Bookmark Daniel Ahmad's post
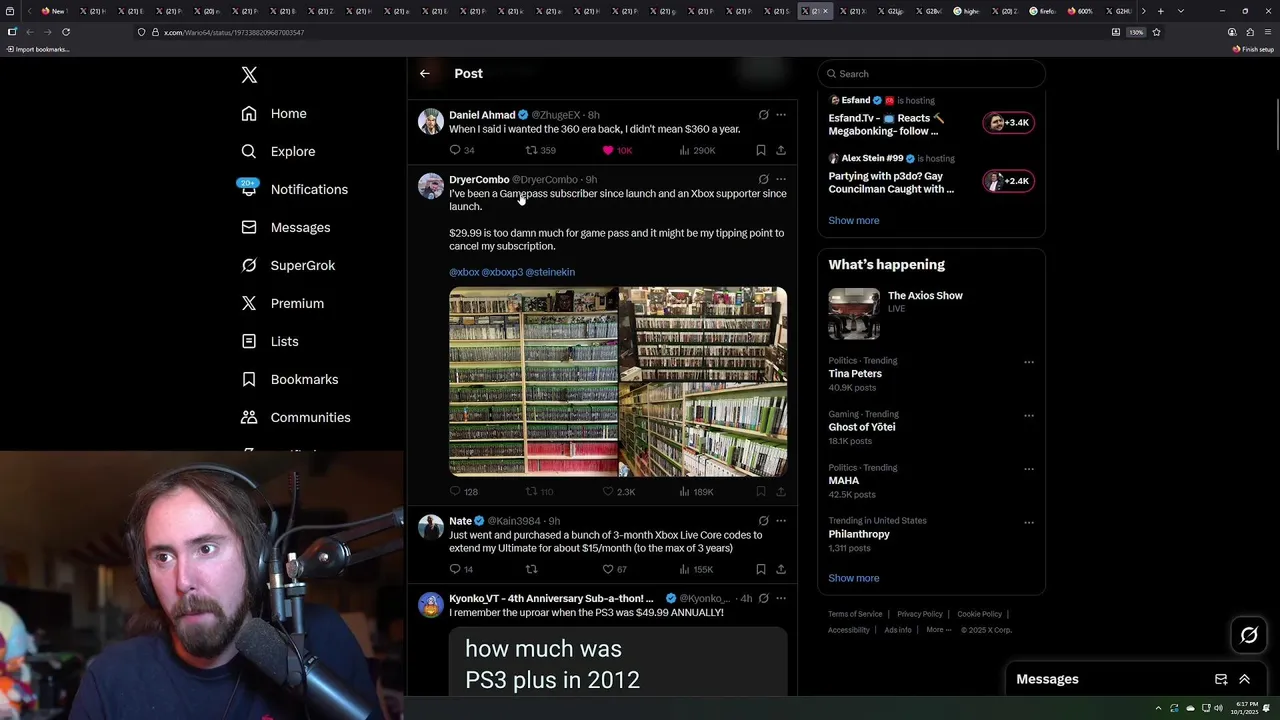Screen dimensions: 1280x720 coord(761,150)
